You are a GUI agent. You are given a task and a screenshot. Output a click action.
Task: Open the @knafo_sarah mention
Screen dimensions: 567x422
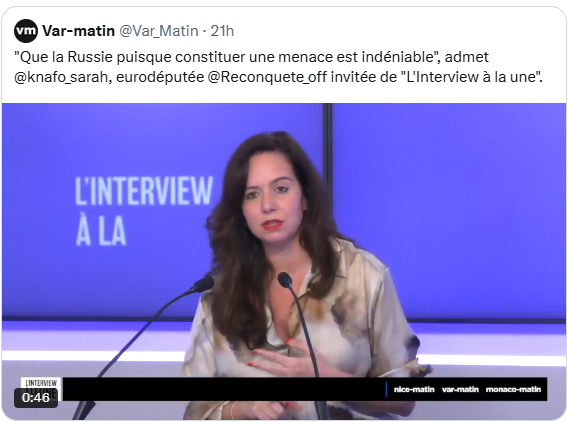click(x=63, y=77)
